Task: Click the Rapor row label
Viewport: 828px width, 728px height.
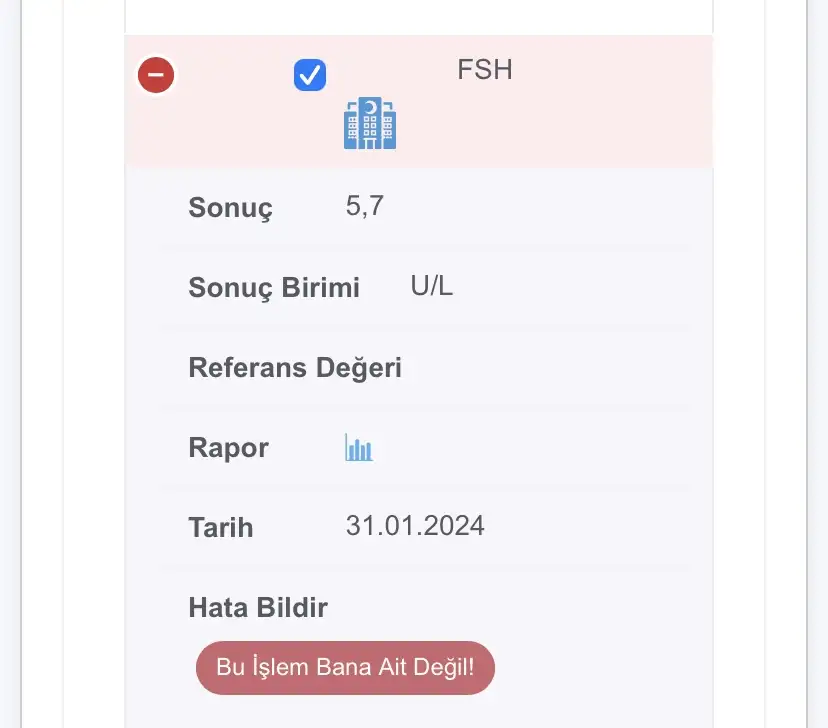Action: tap(228, 448)
